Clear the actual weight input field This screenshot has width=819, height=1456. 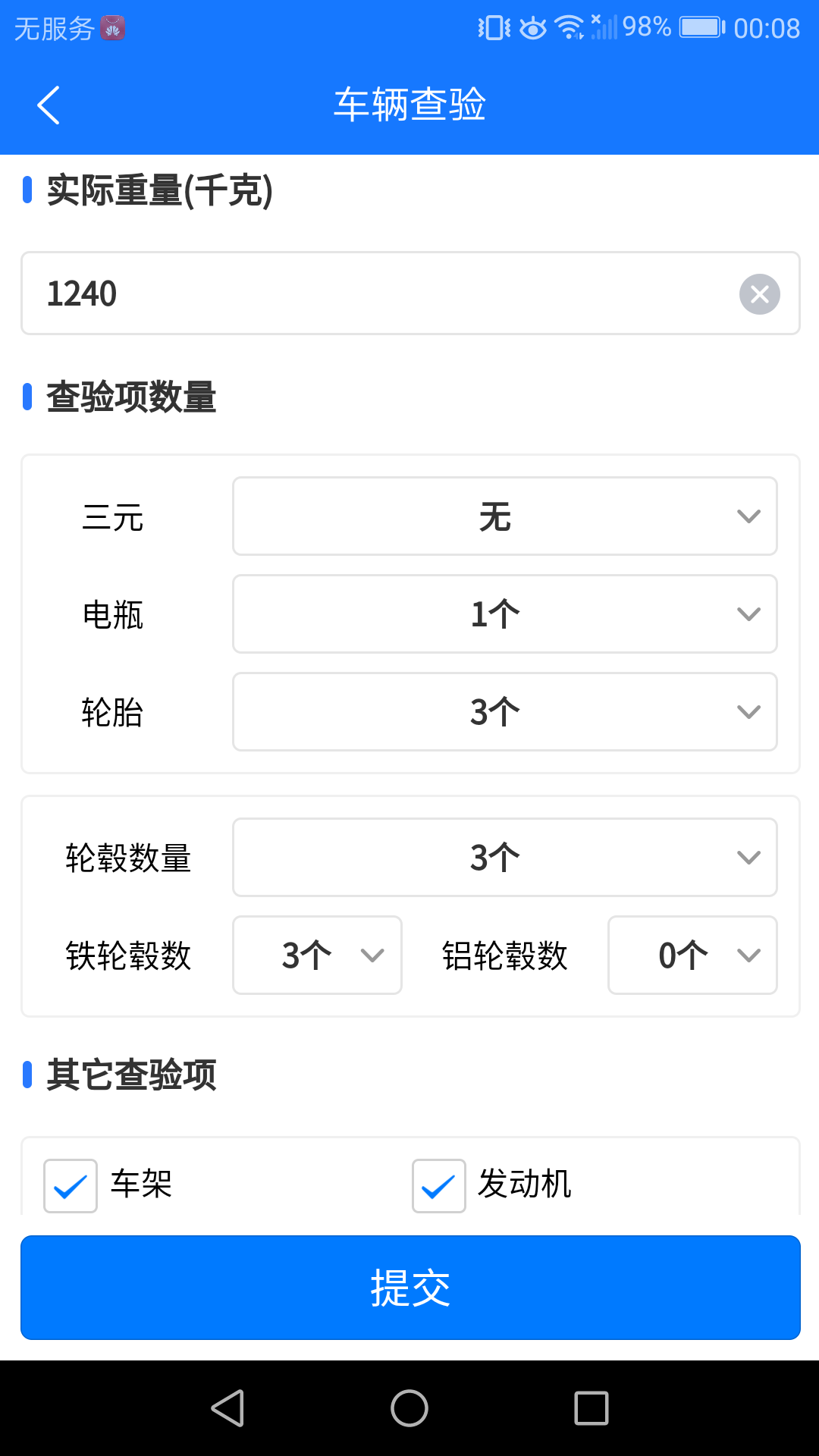pyautogui.click(x=759, y=294)
